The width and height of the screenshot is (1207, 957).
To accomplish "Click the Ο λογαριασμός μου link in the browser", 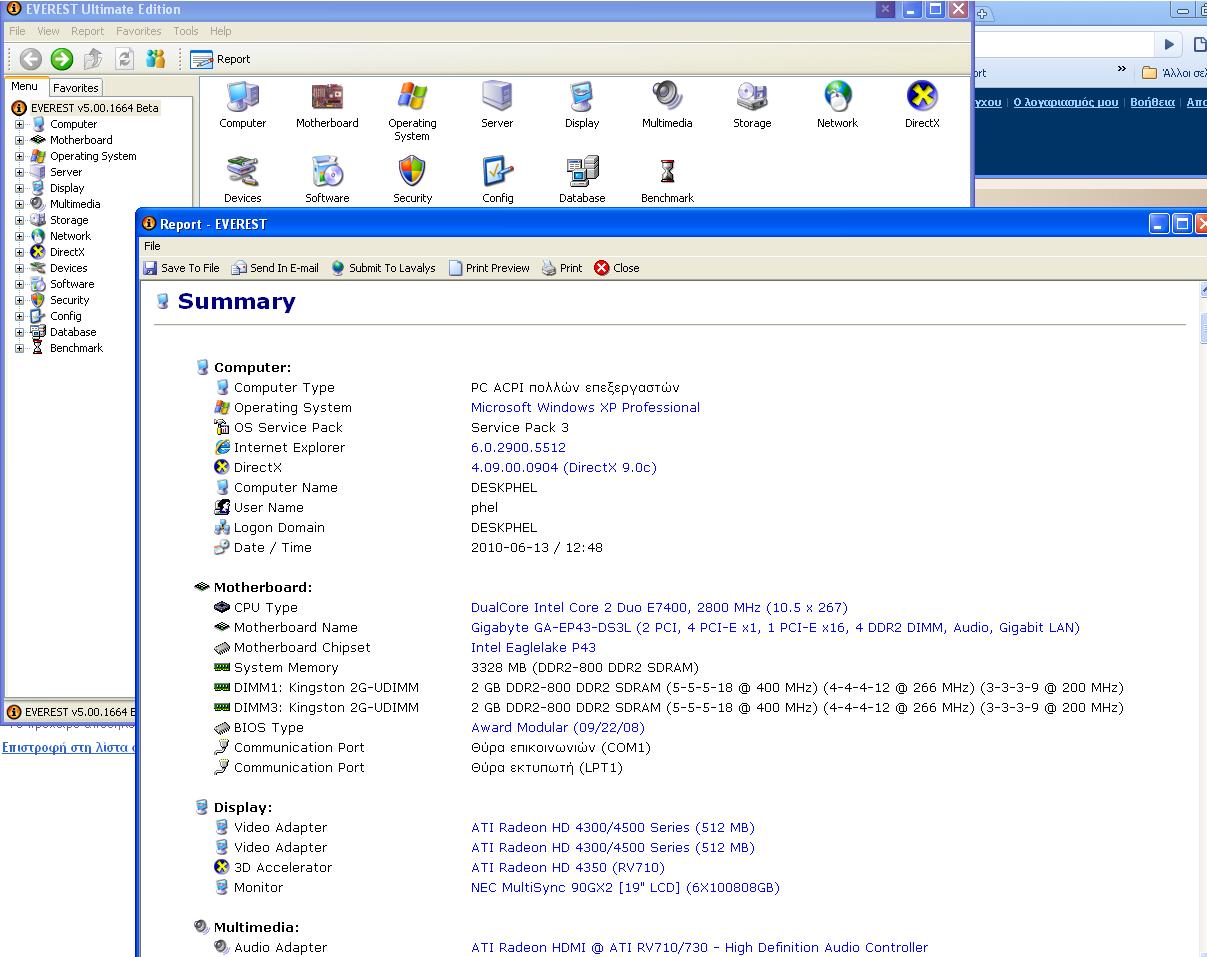I will tap(1066, 102).
